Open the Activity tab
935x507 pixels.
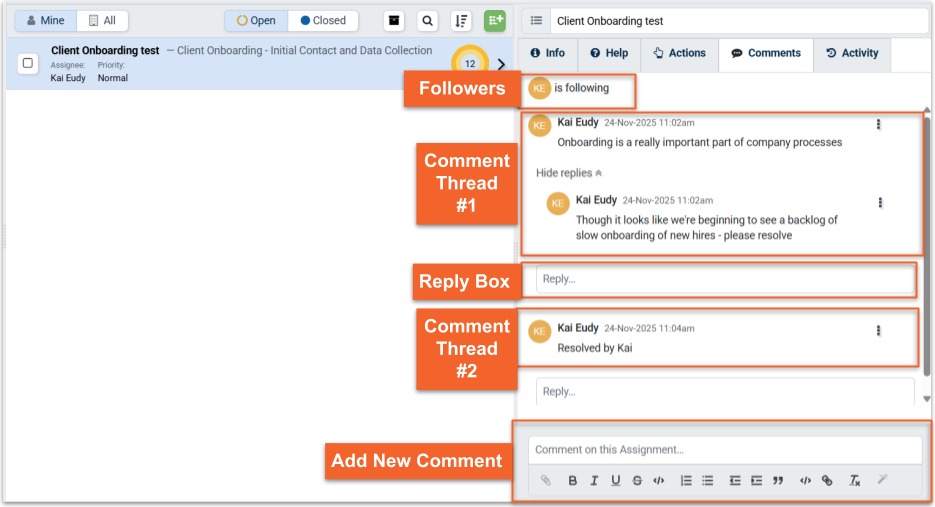(x=852, y=53)
